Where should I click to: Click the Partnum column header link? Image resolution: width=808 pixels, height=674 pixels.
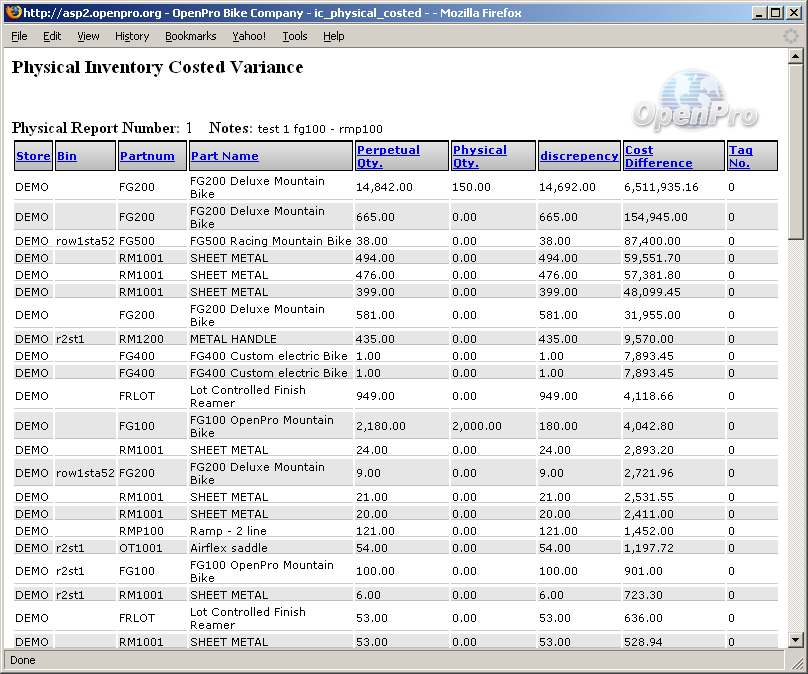[x=147, y=156]
